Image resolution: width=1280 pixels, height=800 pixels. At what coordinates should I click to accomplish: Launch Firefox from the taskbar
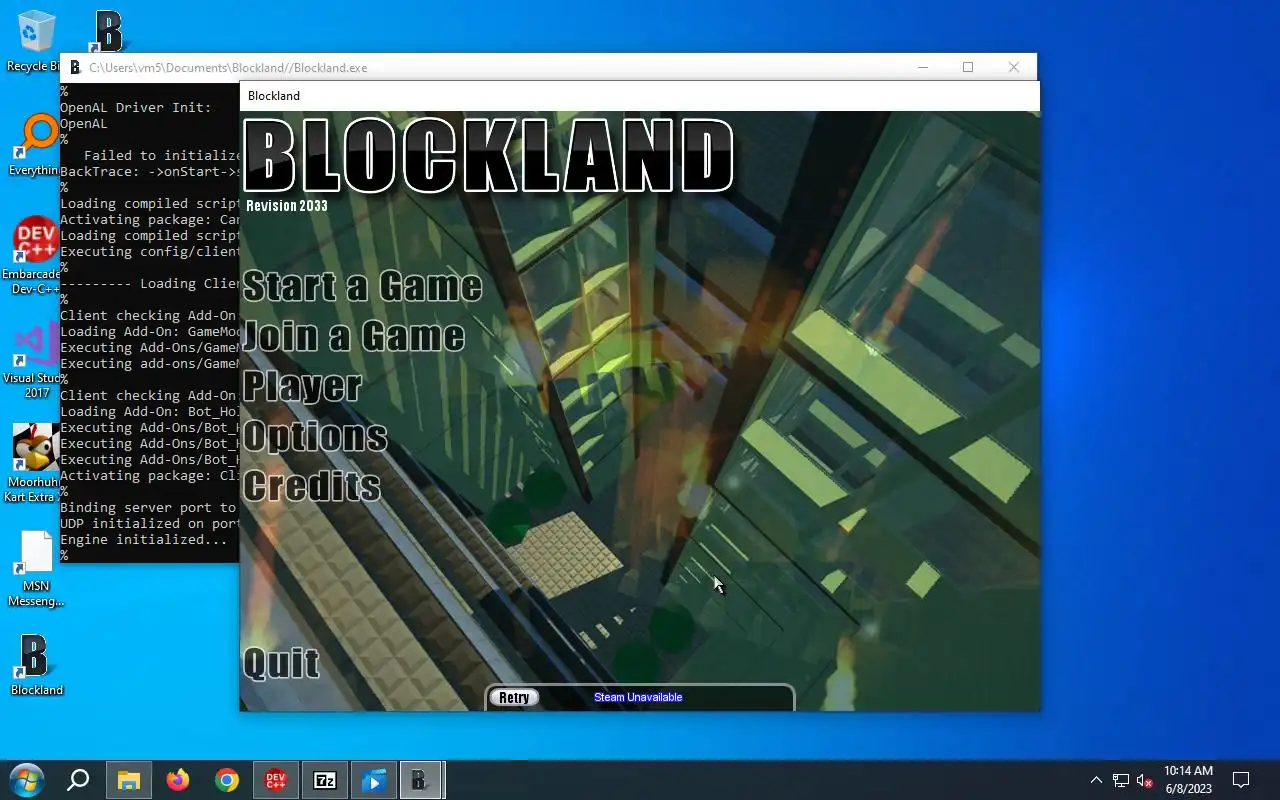178,780
